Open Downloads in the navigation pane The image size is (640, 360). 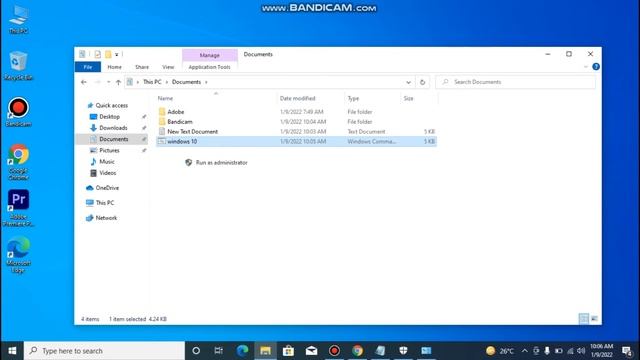click(x=113, y=128)
